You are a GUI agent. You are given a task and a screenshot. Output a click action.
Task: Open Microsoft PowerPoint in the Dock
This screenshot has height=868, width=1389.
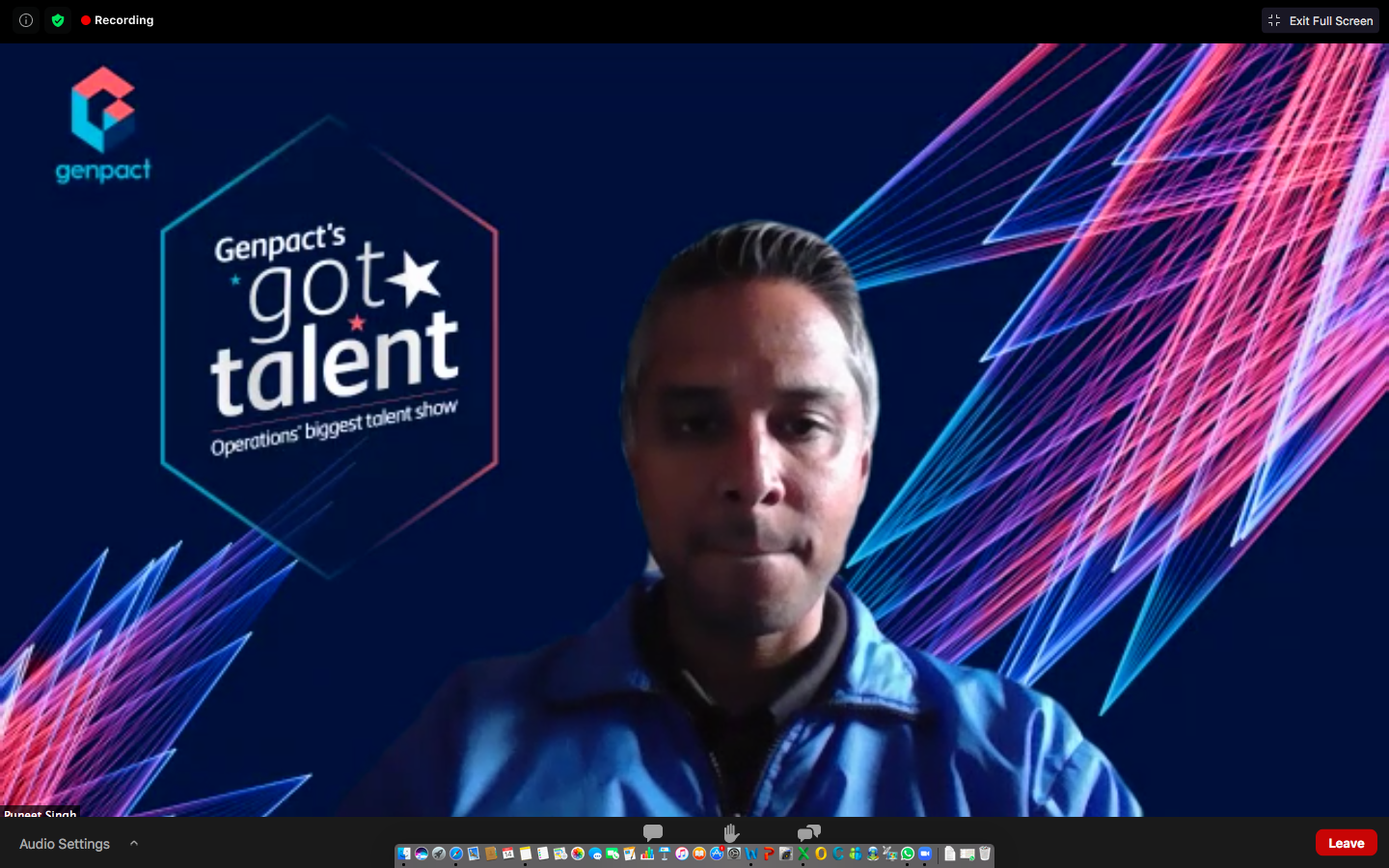click(x=769, y=854)
